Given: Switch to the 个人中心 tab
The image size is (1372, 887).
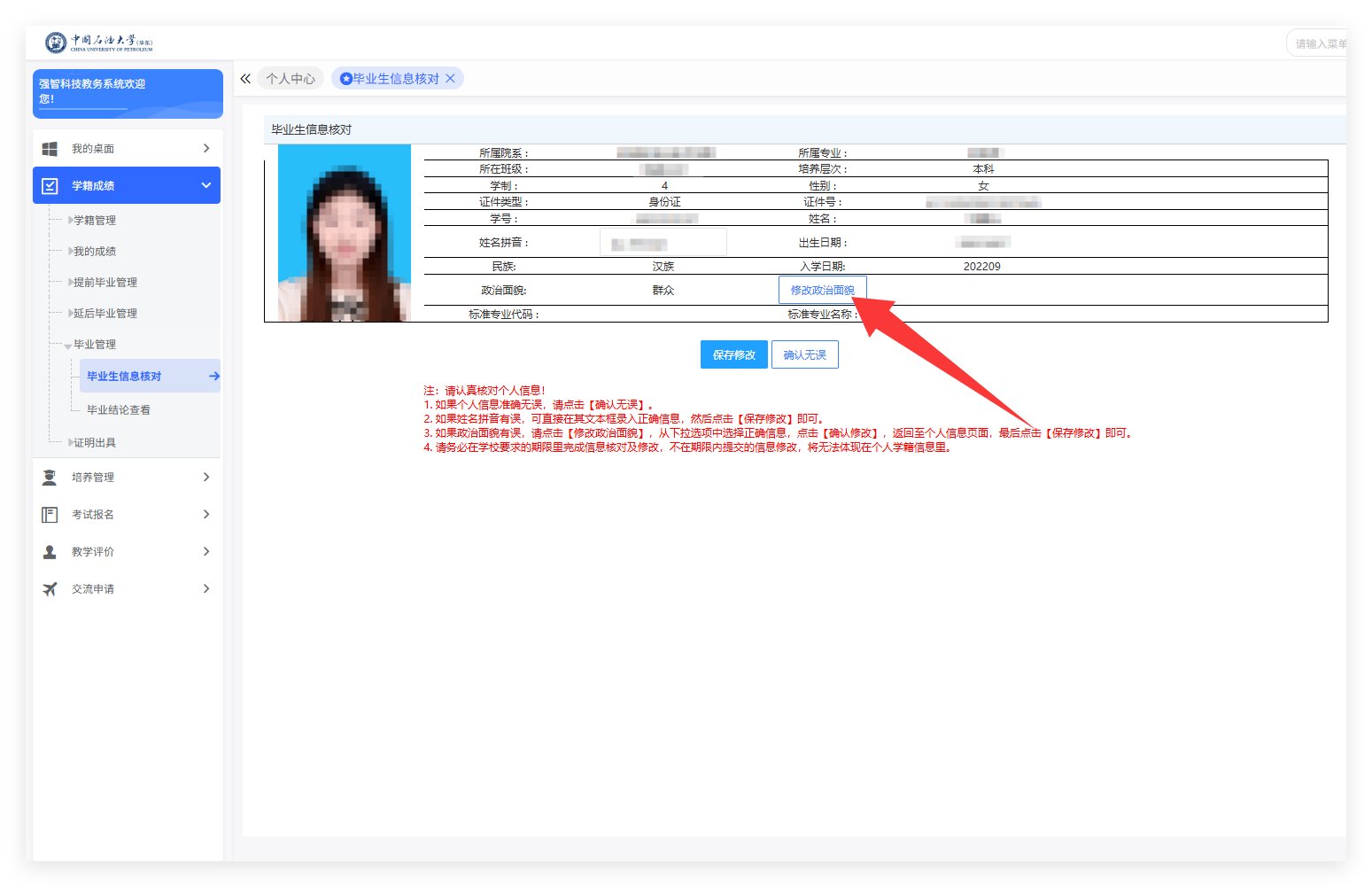Looking at the screenshot, I should point(291,79).
